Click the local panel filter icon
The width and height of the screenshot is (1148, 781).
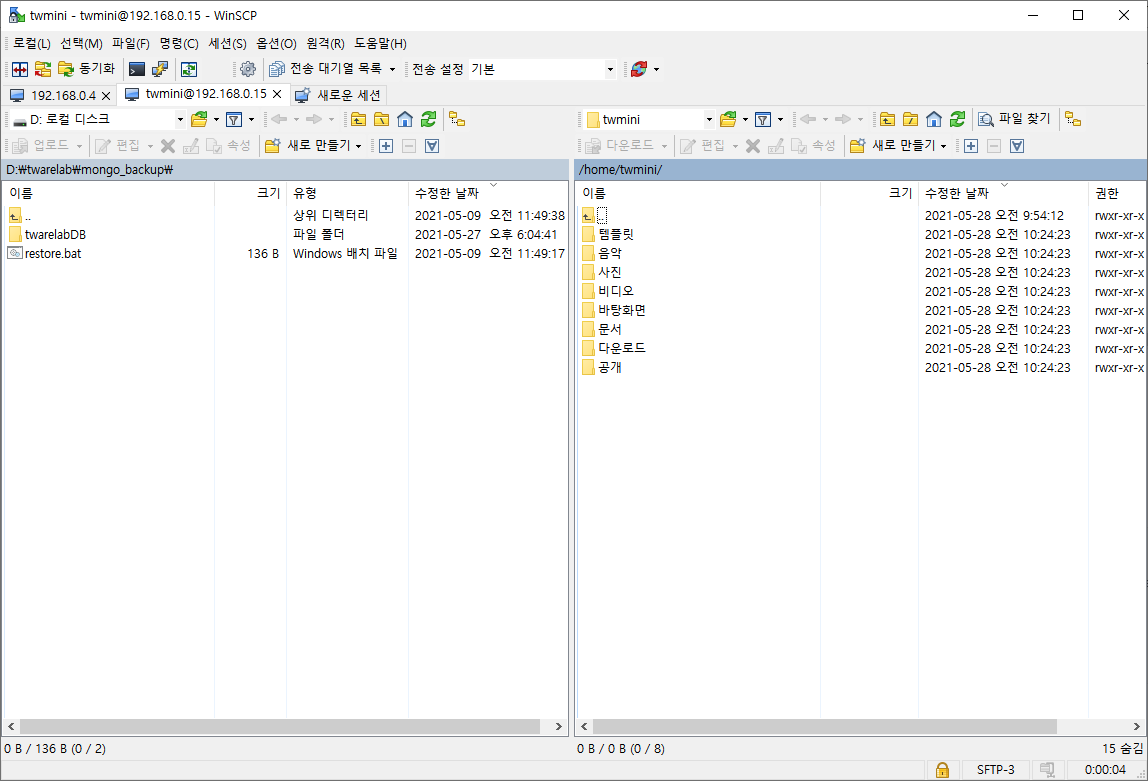(234, 119)
